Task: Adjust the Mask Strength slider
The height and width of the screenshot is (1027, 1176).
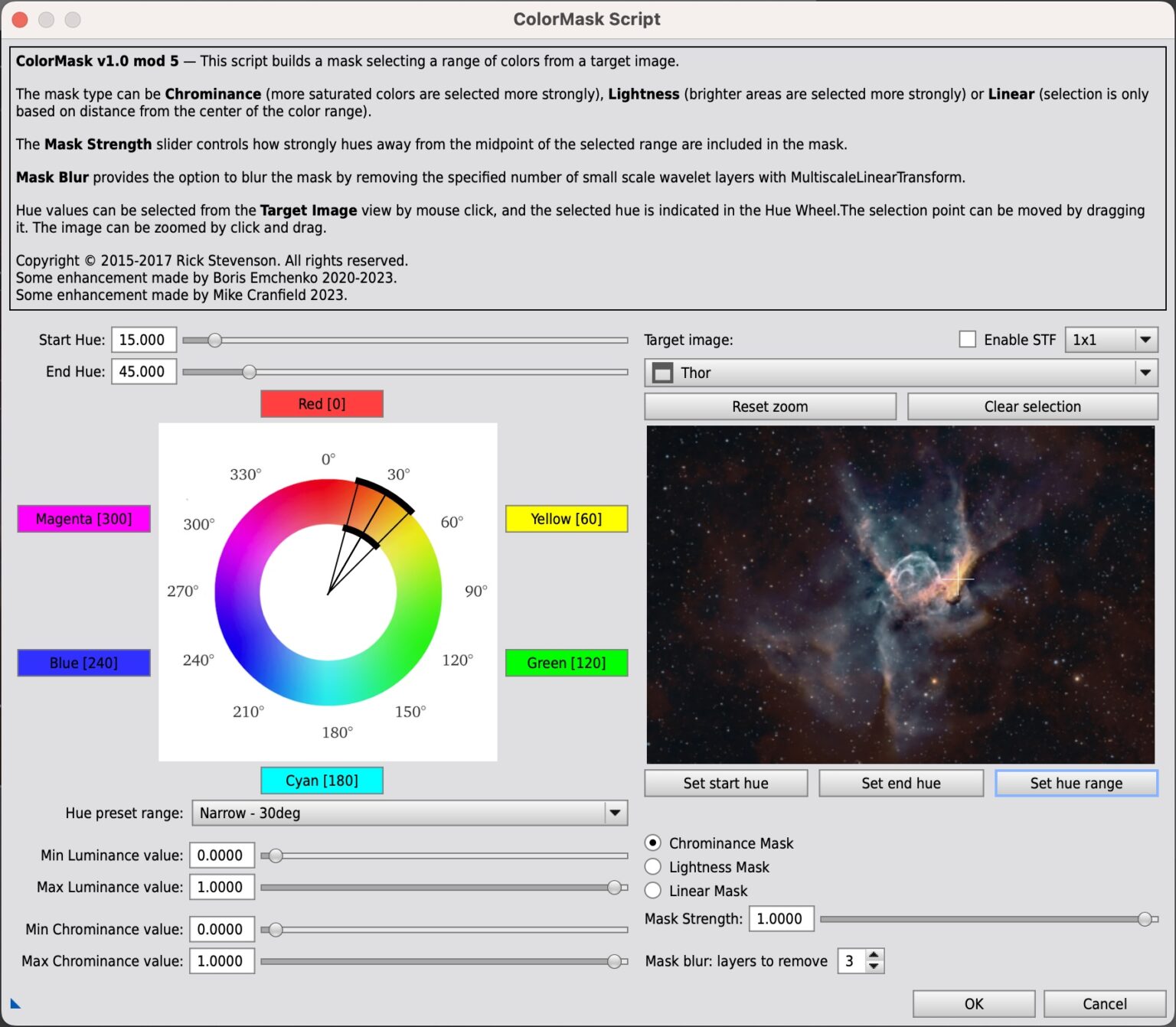Action: tap(1145, 919)
